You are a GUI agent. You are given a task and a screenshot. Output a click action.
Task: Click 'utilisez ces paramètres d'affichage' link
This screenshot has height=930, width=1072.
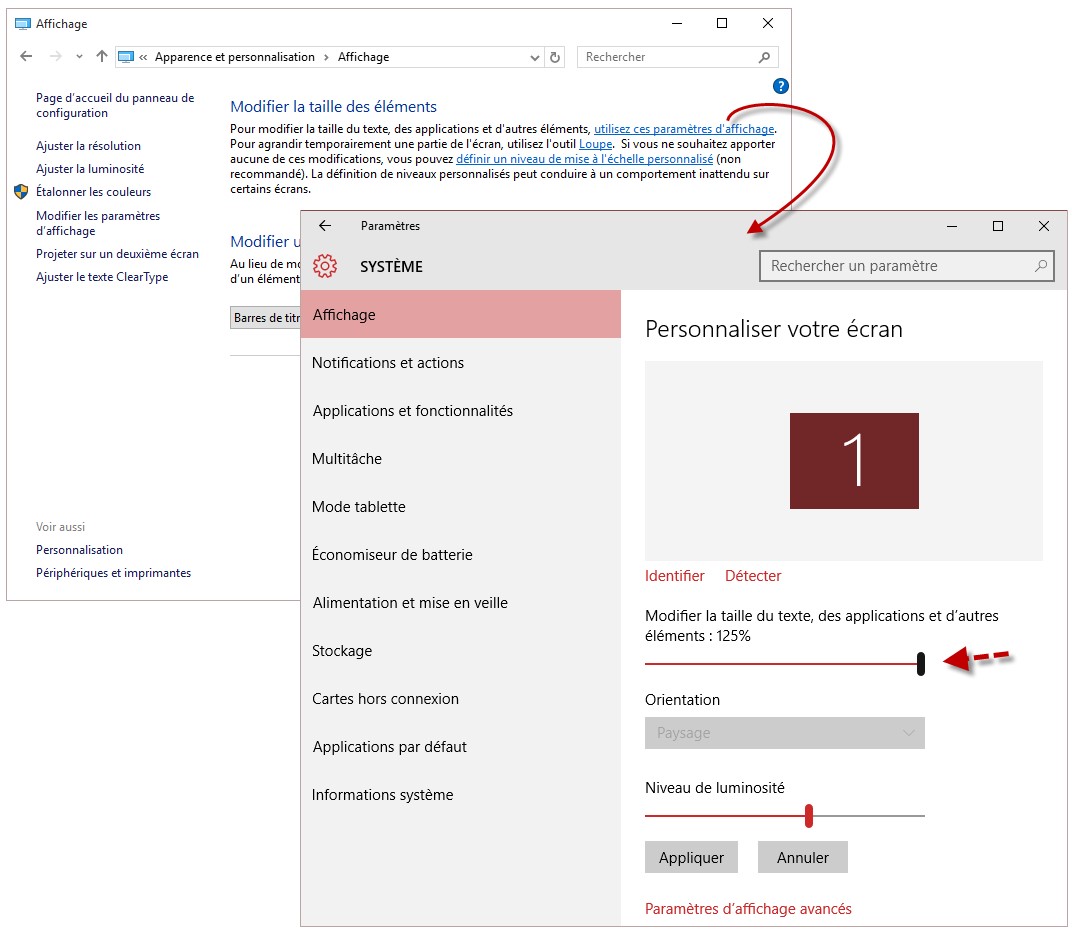click(x=684, y=129)
